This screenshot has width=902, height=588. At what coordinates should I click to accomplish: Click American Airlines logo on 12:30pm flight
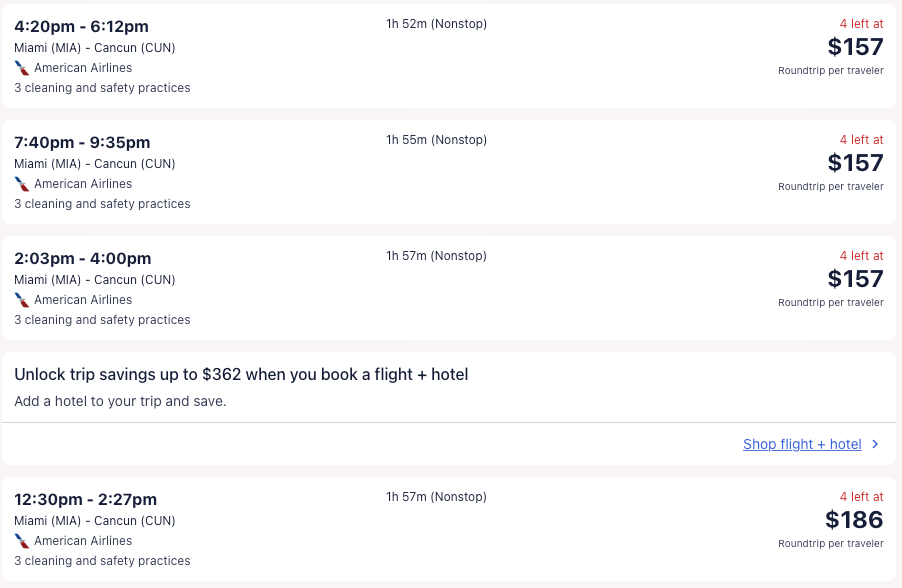click(x=22, y=541)
